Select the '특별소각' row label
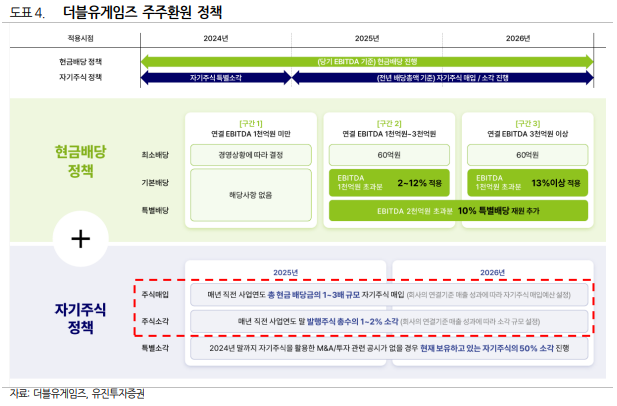Viewport: 617px width, 406px height. point(155,348)
